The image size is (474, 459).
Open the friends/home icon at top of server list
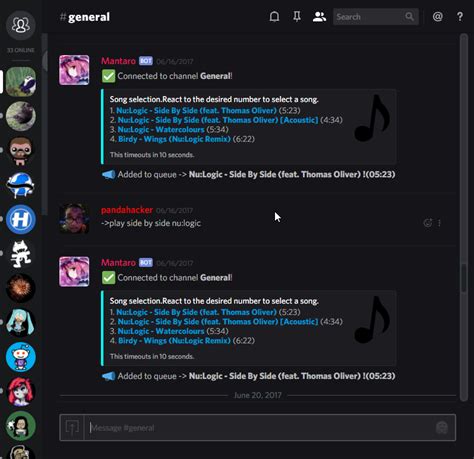click(21, 25)
